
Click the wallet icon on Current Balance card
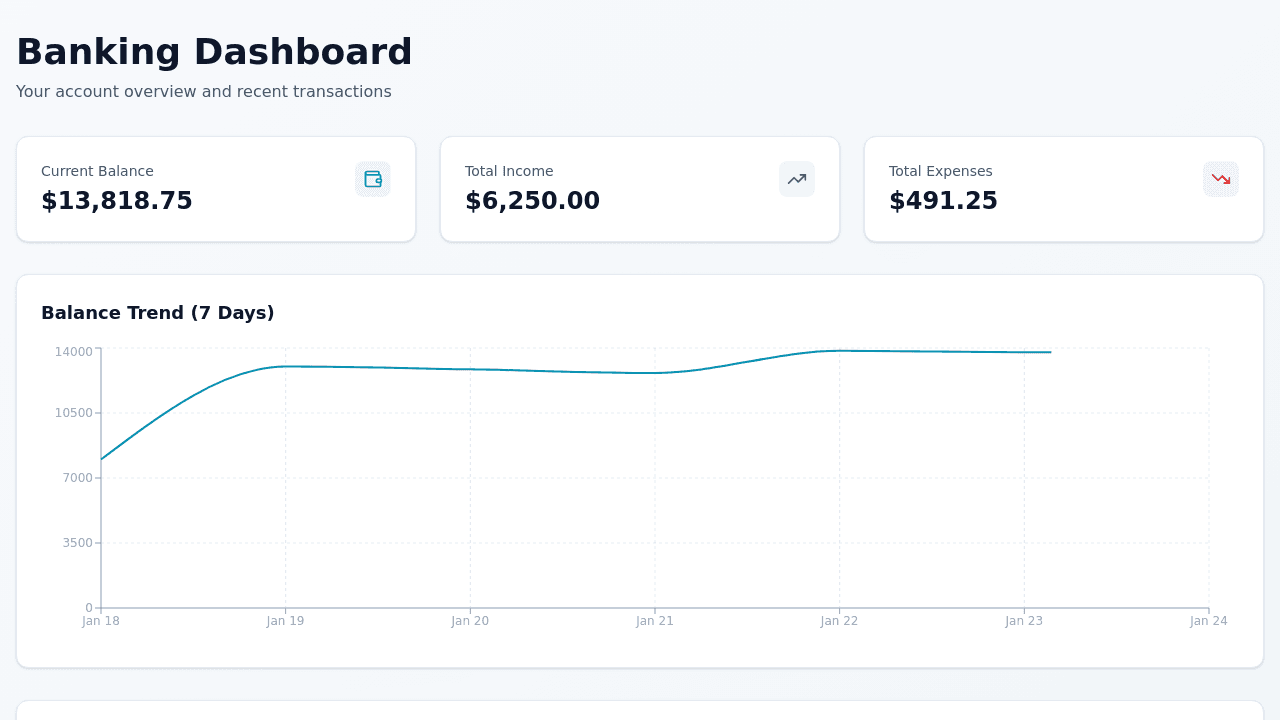pos(372,178)
